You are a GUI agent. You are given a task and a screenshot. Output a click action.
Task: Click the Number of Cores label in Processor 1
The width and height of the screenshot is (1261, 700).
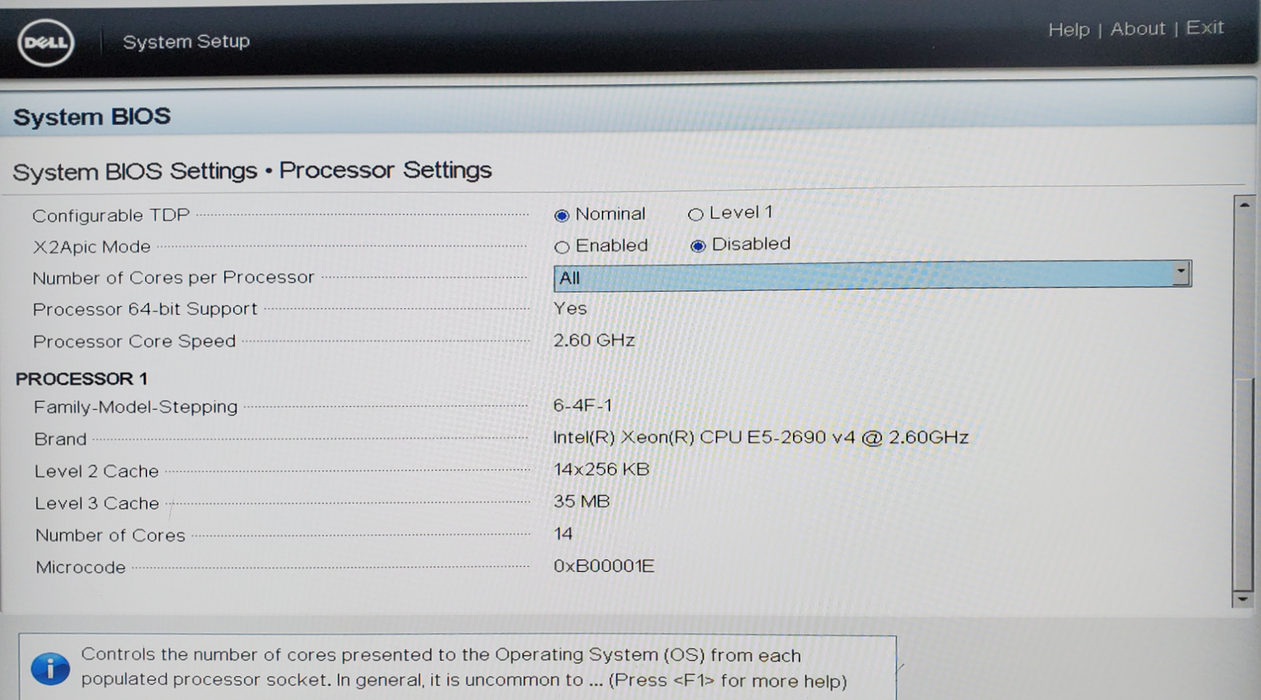point(110,535)
